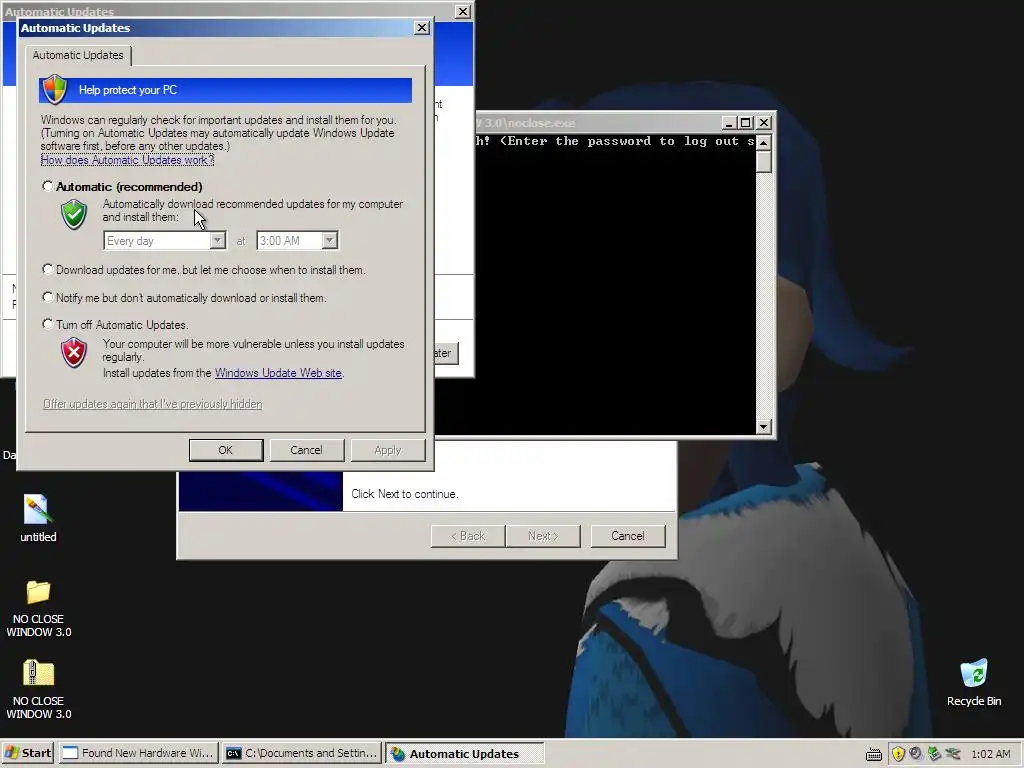Click the Safely Remove Hardware tray icon
1024x768 pixels.
pyautogui.click(x=934, y=754)
